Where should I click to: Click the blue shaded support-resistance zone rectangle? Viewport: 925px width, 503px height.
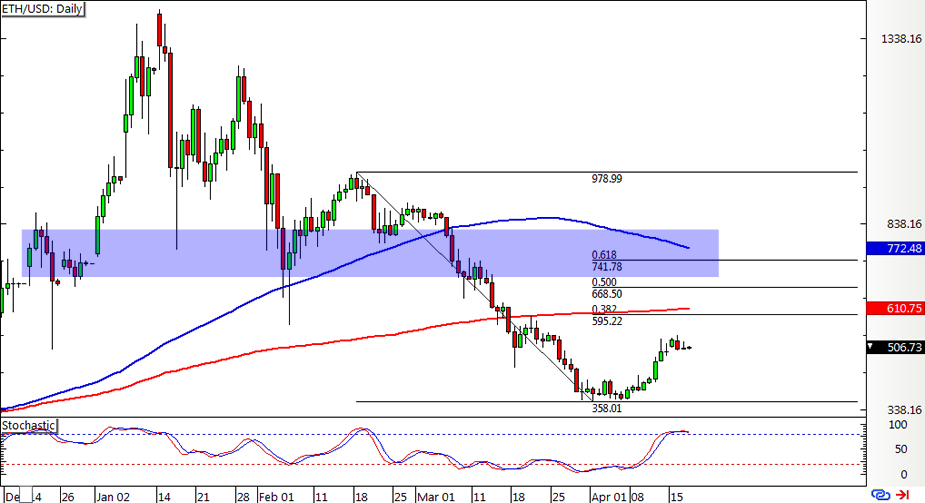370,253
